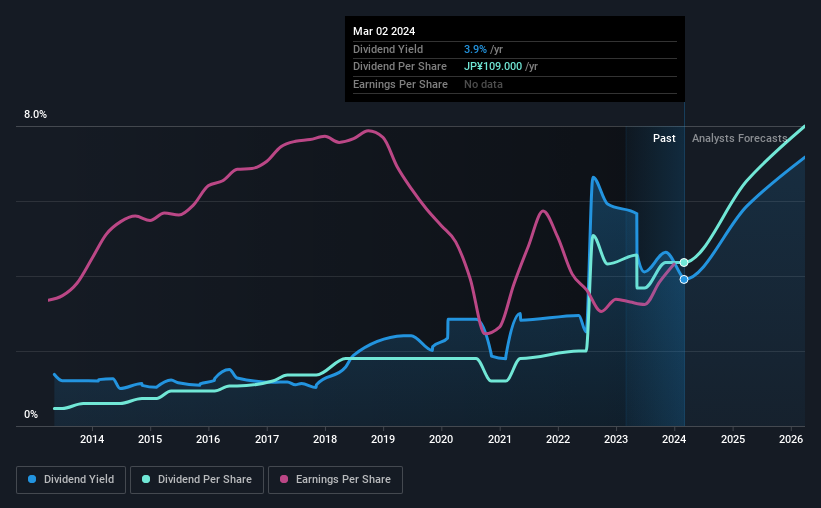Image resolution: width=821 pixels, height=508 pixels.
Task: Click the Past section label
Action: pos(664,138)
